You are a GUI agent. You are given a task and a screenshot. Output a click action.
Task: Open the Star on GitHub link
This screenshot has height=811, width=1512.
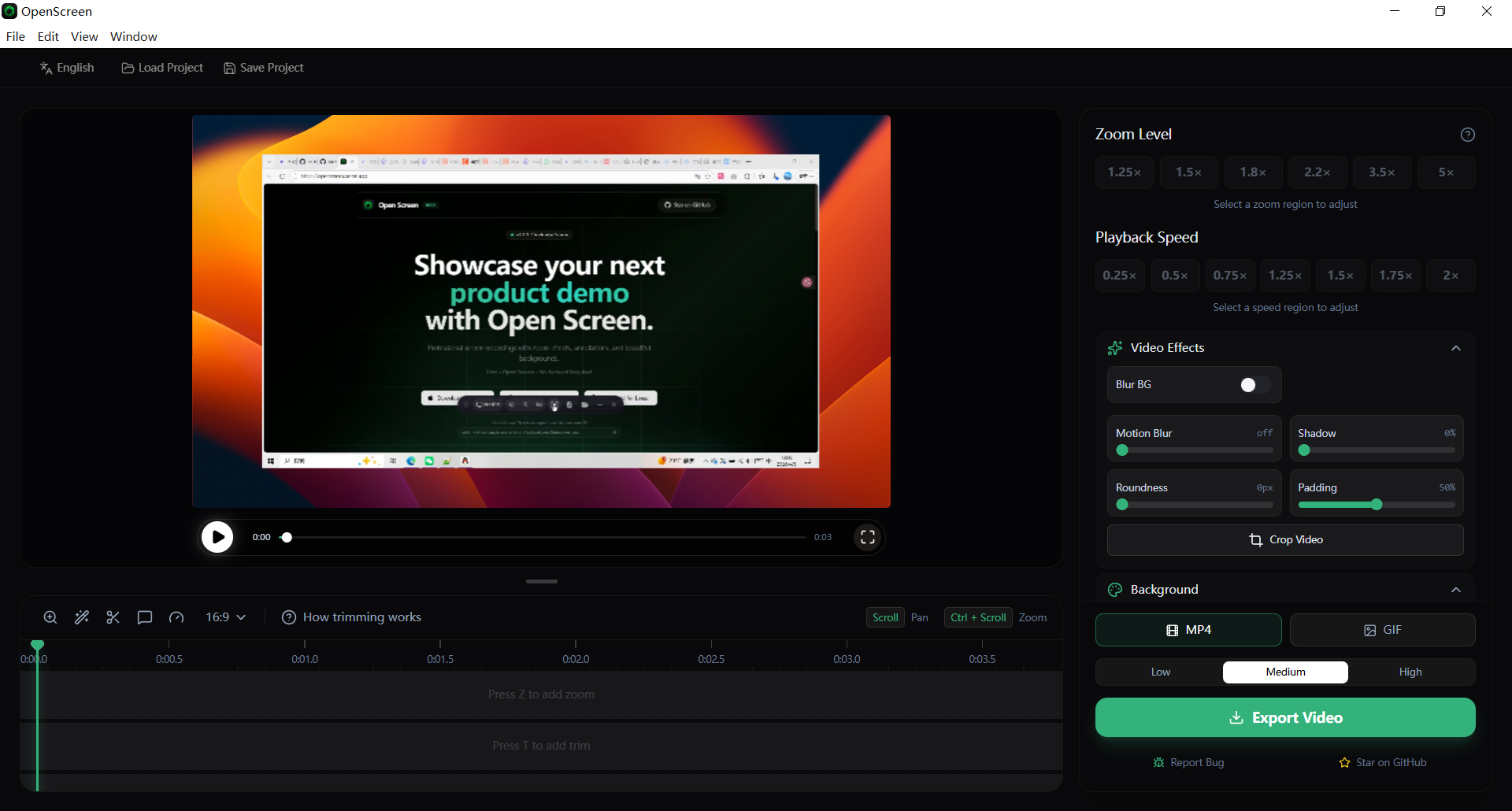(1383, 762)
